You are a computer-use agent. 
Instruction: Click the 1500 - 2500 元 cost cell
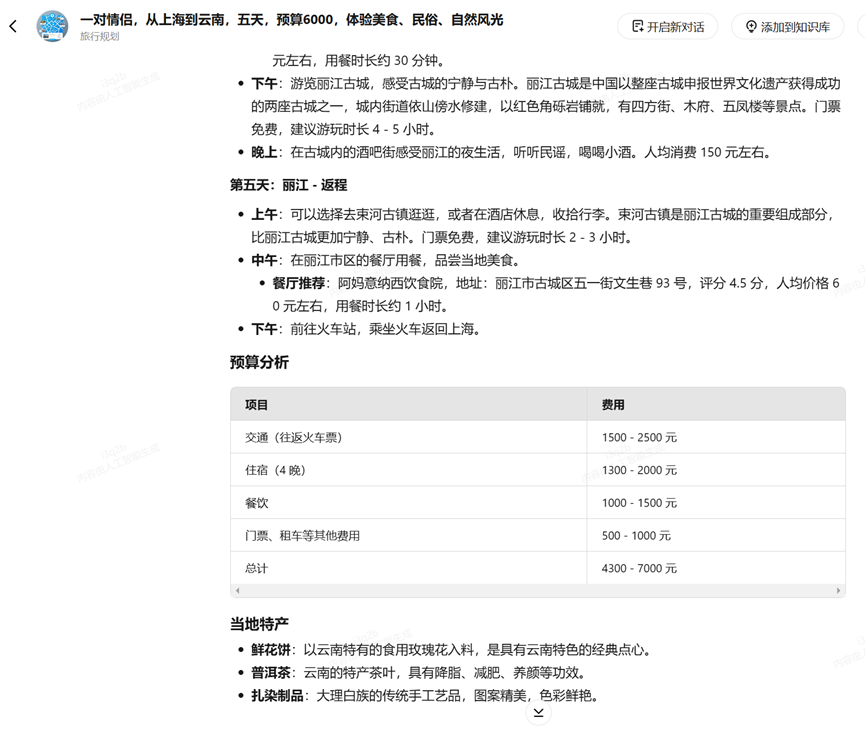716,438
